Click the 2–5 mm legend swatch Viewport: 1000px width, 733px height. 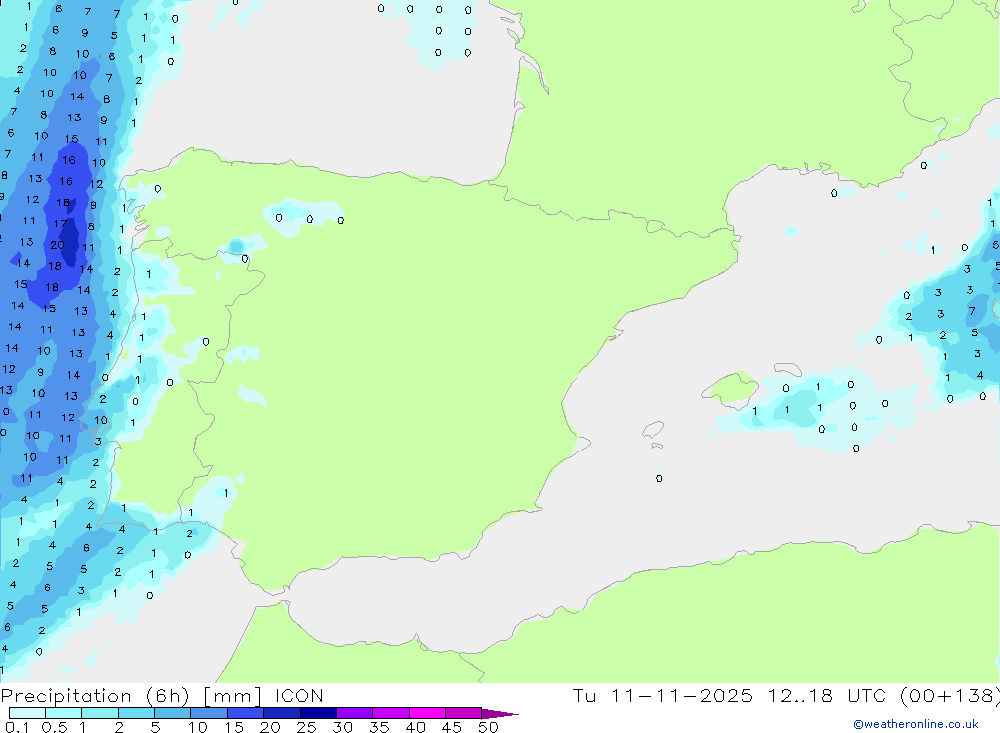(x=136, y=713)
